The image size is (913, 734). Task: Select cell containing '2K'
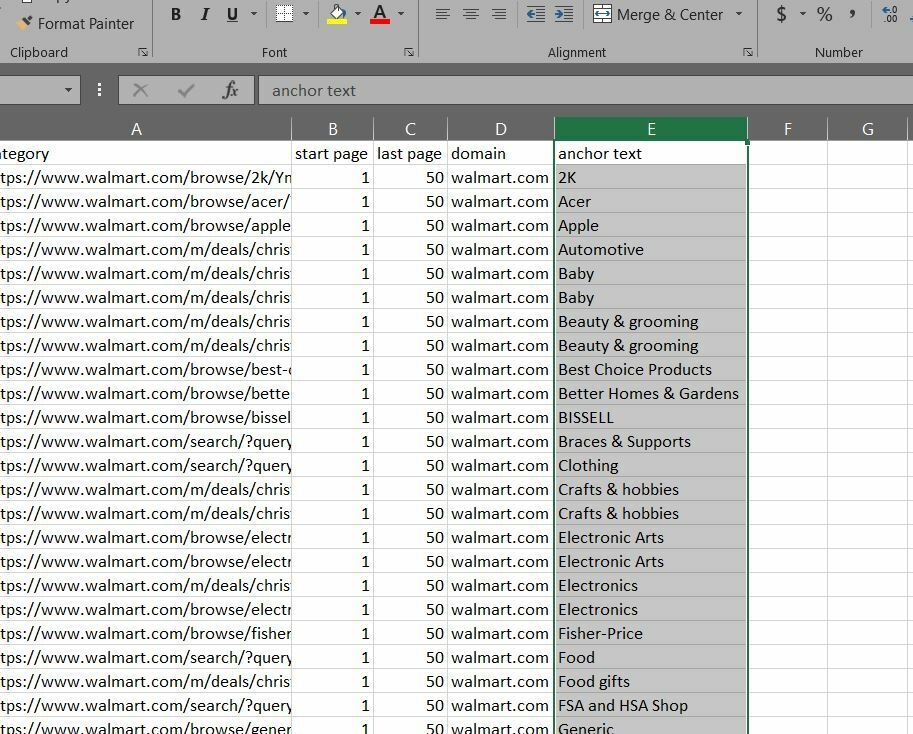pyautogui.click(x=651, y=178)
